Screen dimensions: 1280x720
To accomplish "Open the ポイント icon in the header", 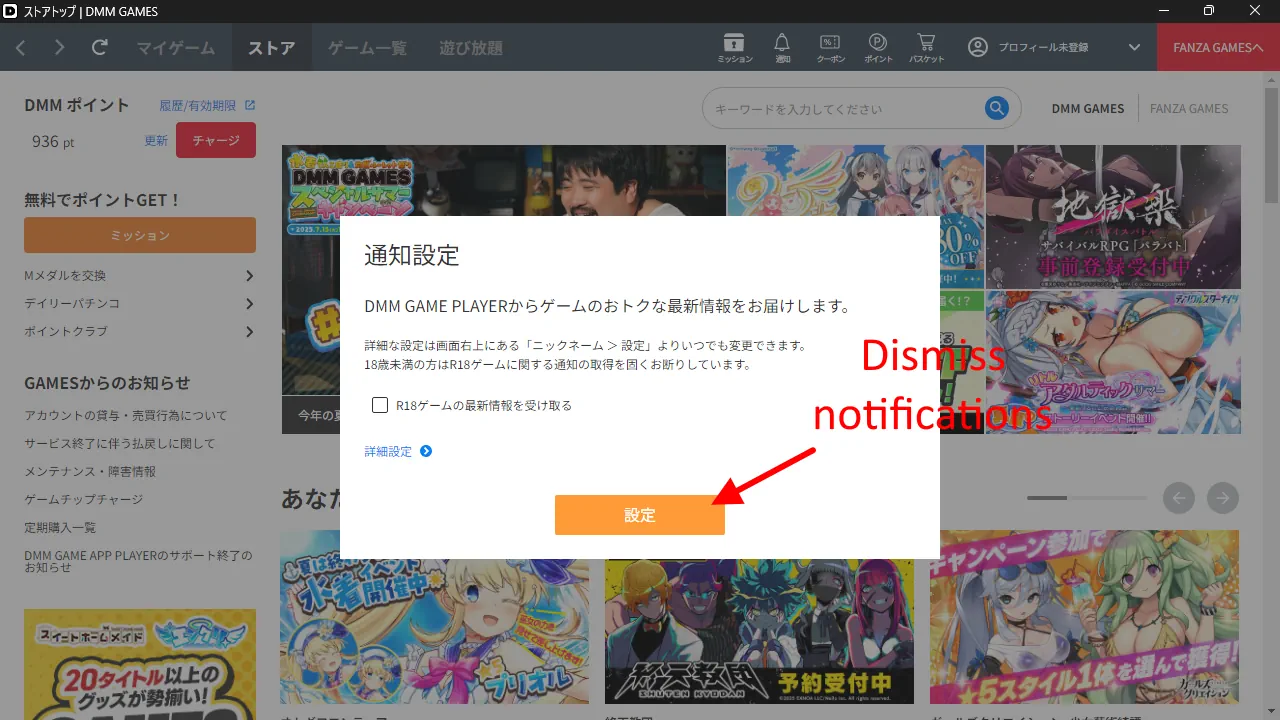I will click(x=878, y=47).
